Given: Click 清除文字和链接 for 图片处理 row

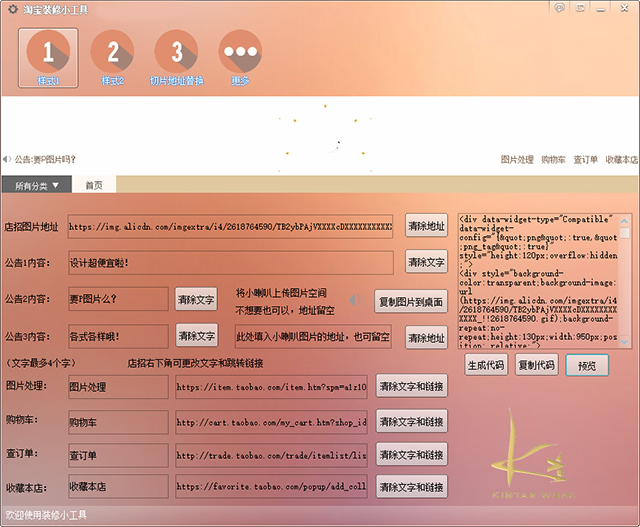Looking at the screenshot, I should pyautogui.click(x=411, y=386).
